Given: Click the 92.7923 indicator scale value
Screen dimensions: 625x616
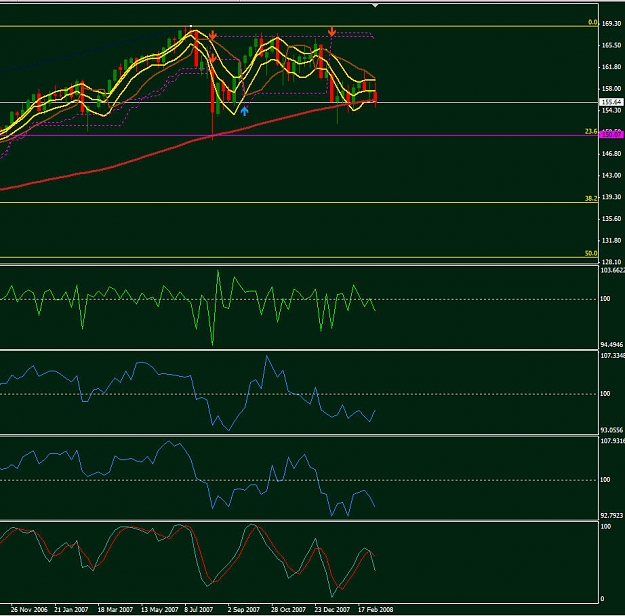Looking at the screenshot, I should [x=612, y=516].
